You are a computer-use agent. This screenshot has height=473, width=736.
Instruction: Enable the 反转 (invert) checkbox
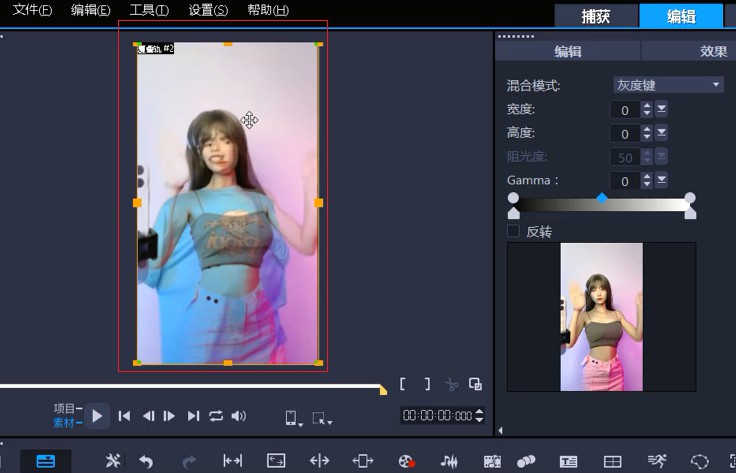point(514,231)
